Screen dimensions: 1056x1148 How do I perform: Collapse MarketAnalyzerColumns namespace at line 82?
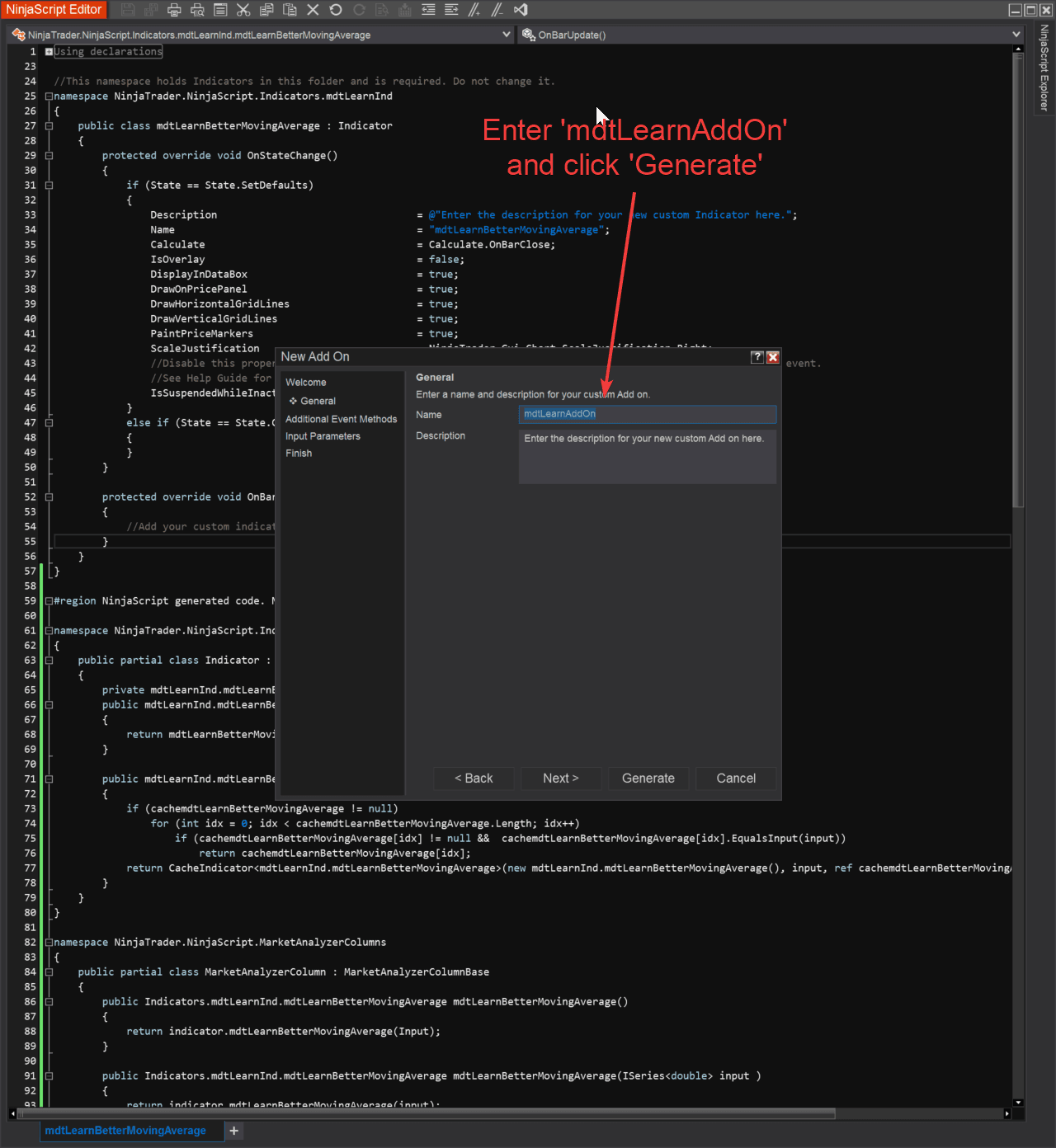pos(49,943)
